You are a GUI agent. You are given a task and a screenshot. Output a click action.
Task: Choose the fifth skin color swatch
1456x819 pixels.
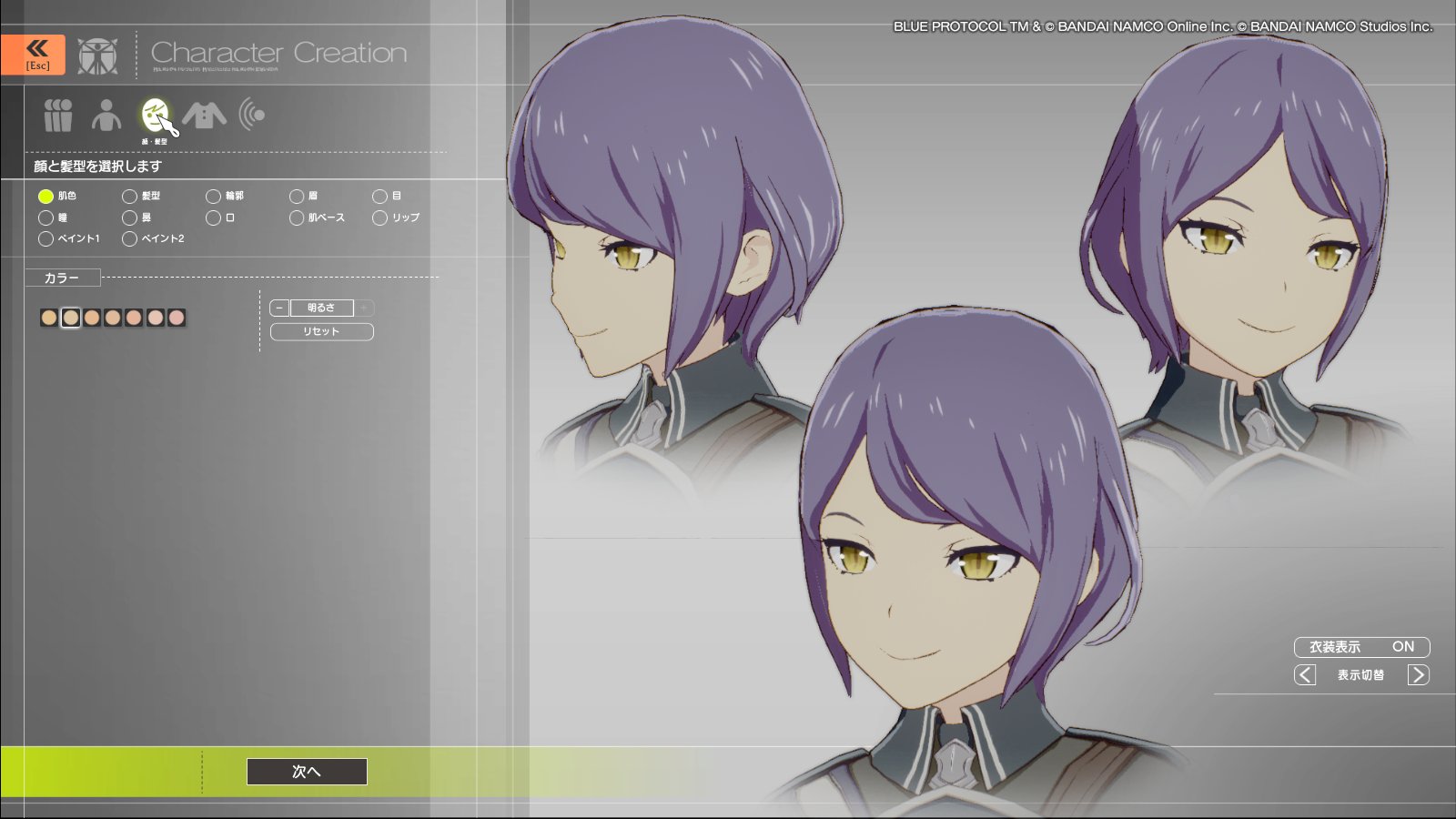point(134,318)
